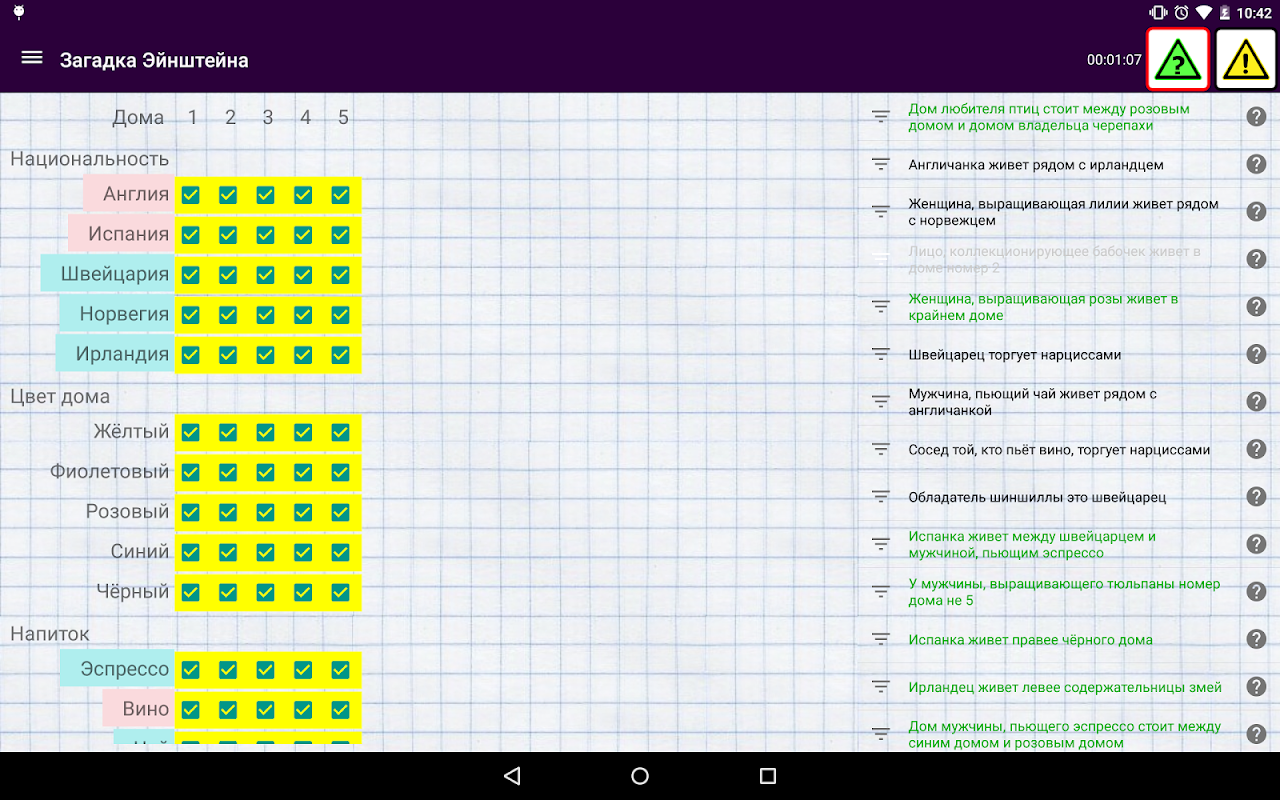Viewport: 1280px width, 800px height.
Task: Tap the Швейцария row label
Action: tap(108, 274)
